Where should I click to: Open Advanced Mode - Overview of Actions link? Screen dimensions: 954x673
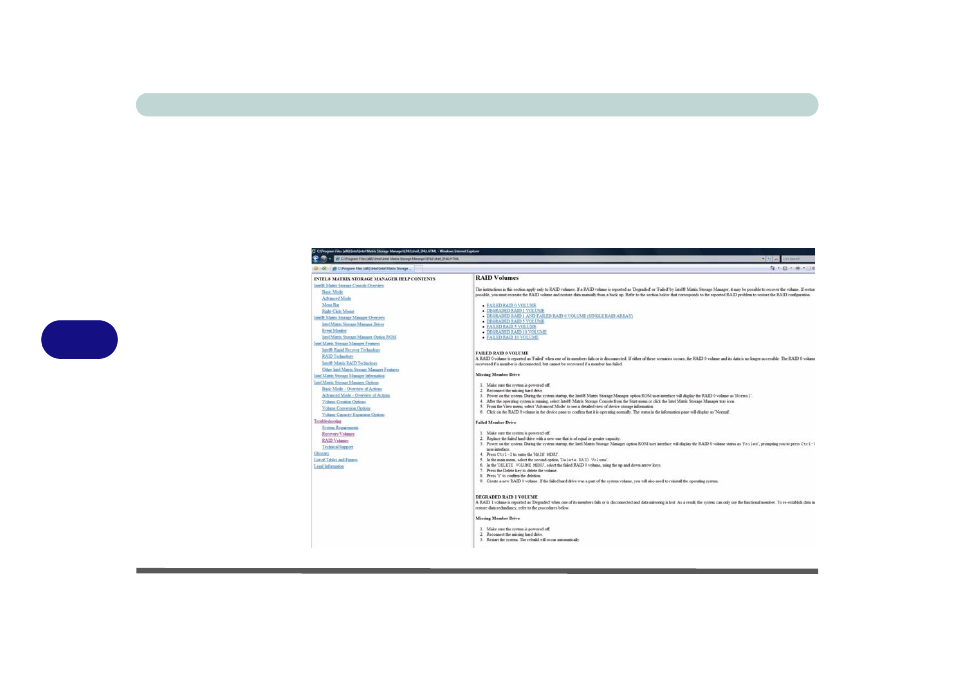pos(356,396)
